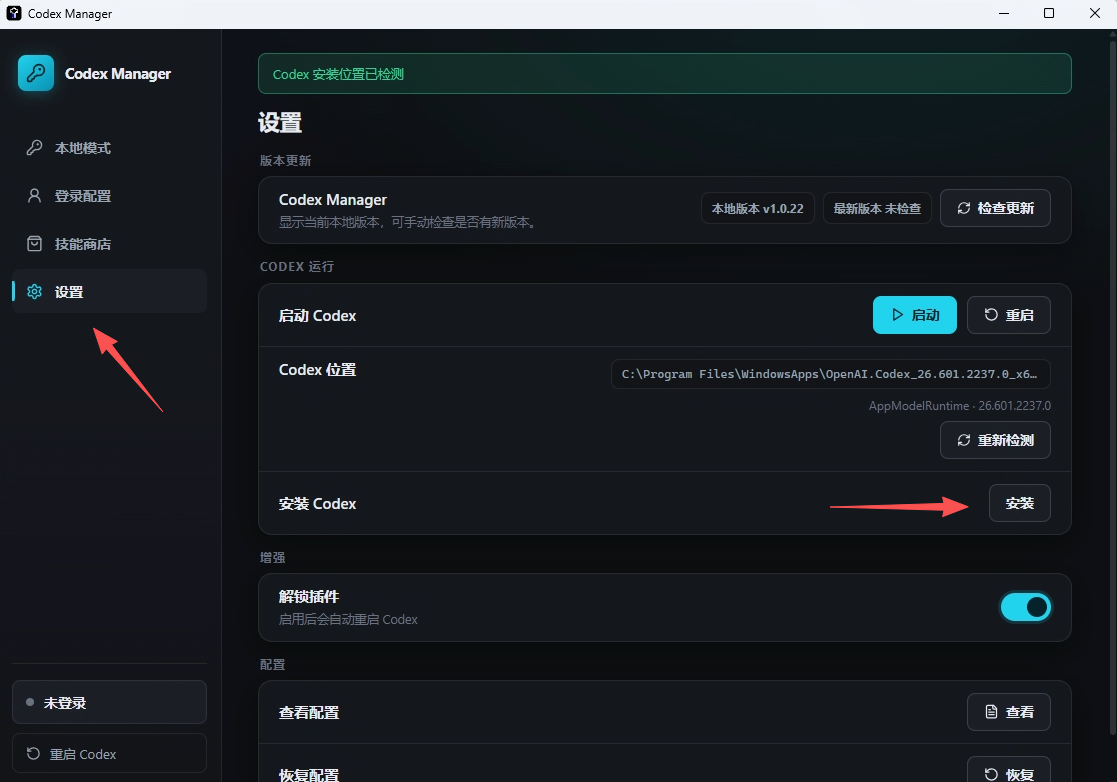Click the 安装 button for 安装 Codex

pos(1019,504)
